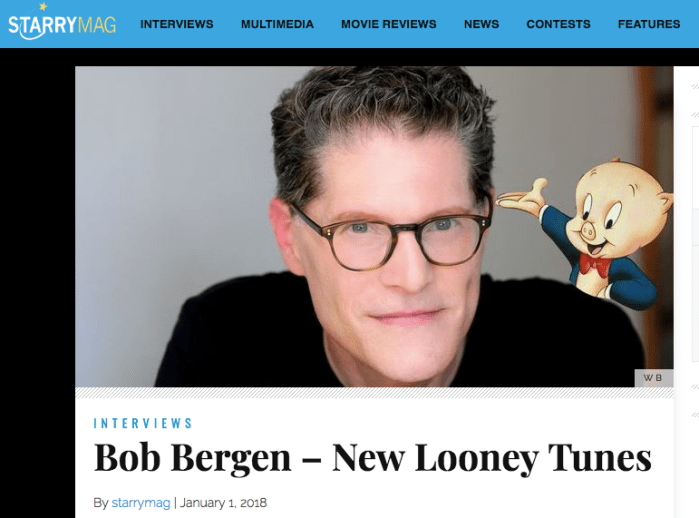Open the blue INTERVIEWS category link above the headline

[143, 423]
